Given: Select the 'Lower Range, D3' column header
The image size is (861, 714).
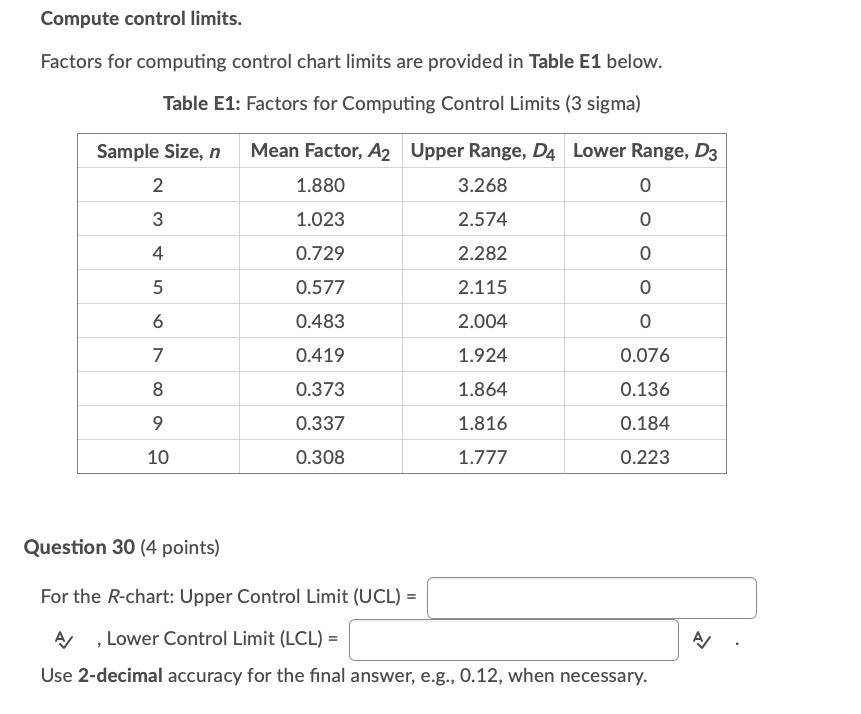Looking at the screenshot, I should pyautogui.click(x=645, y=151).
